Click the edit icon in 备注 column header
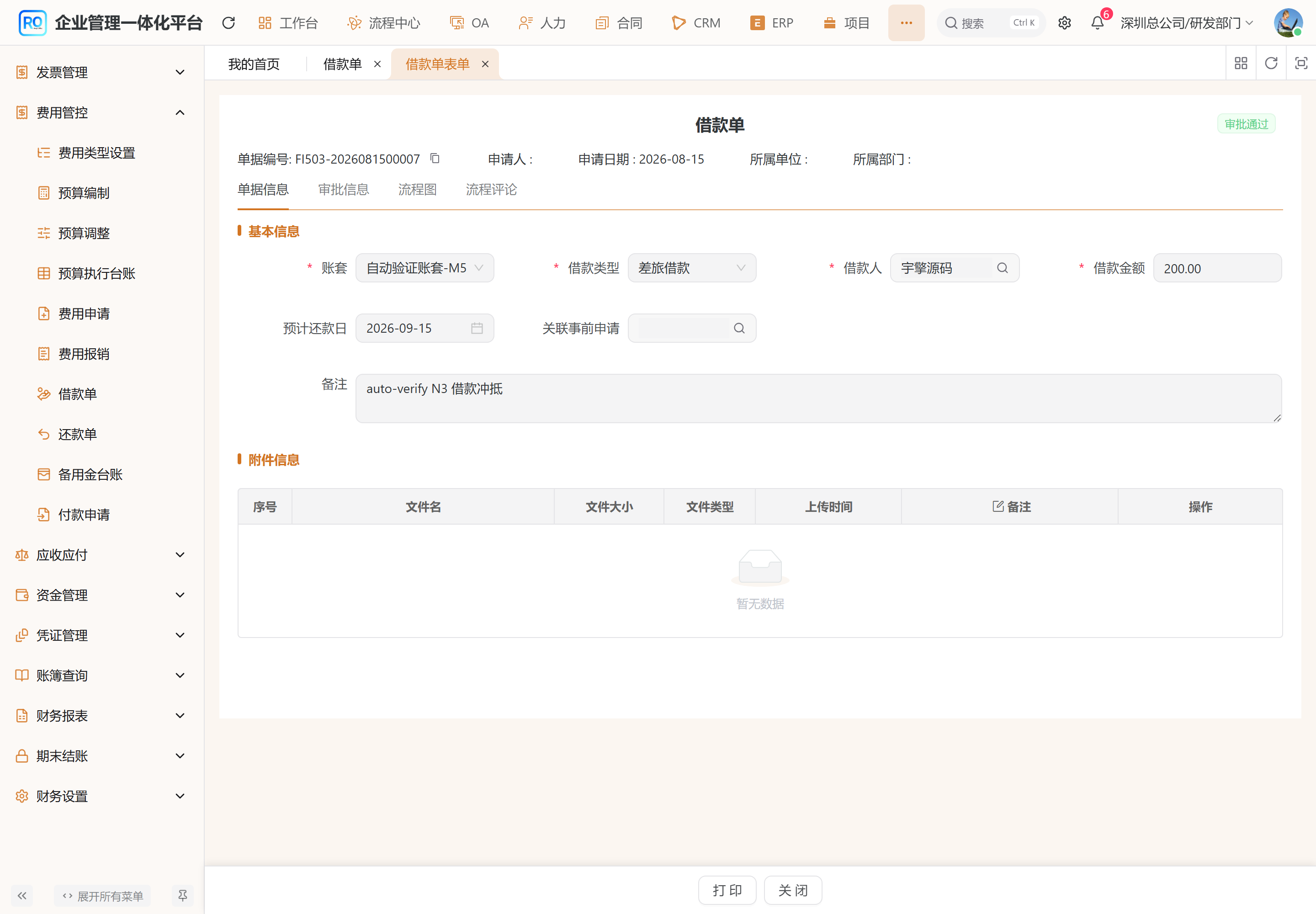 (998, 506)
